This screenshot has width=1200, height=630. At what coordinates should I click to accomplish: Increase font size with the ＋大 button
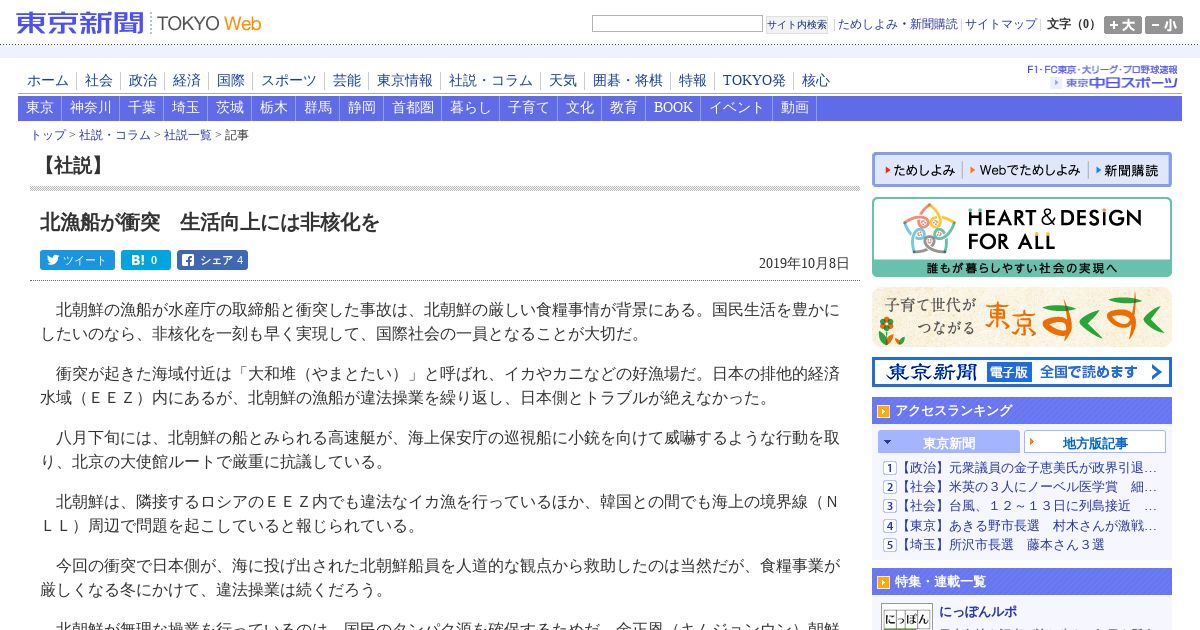pos(1123,25)
